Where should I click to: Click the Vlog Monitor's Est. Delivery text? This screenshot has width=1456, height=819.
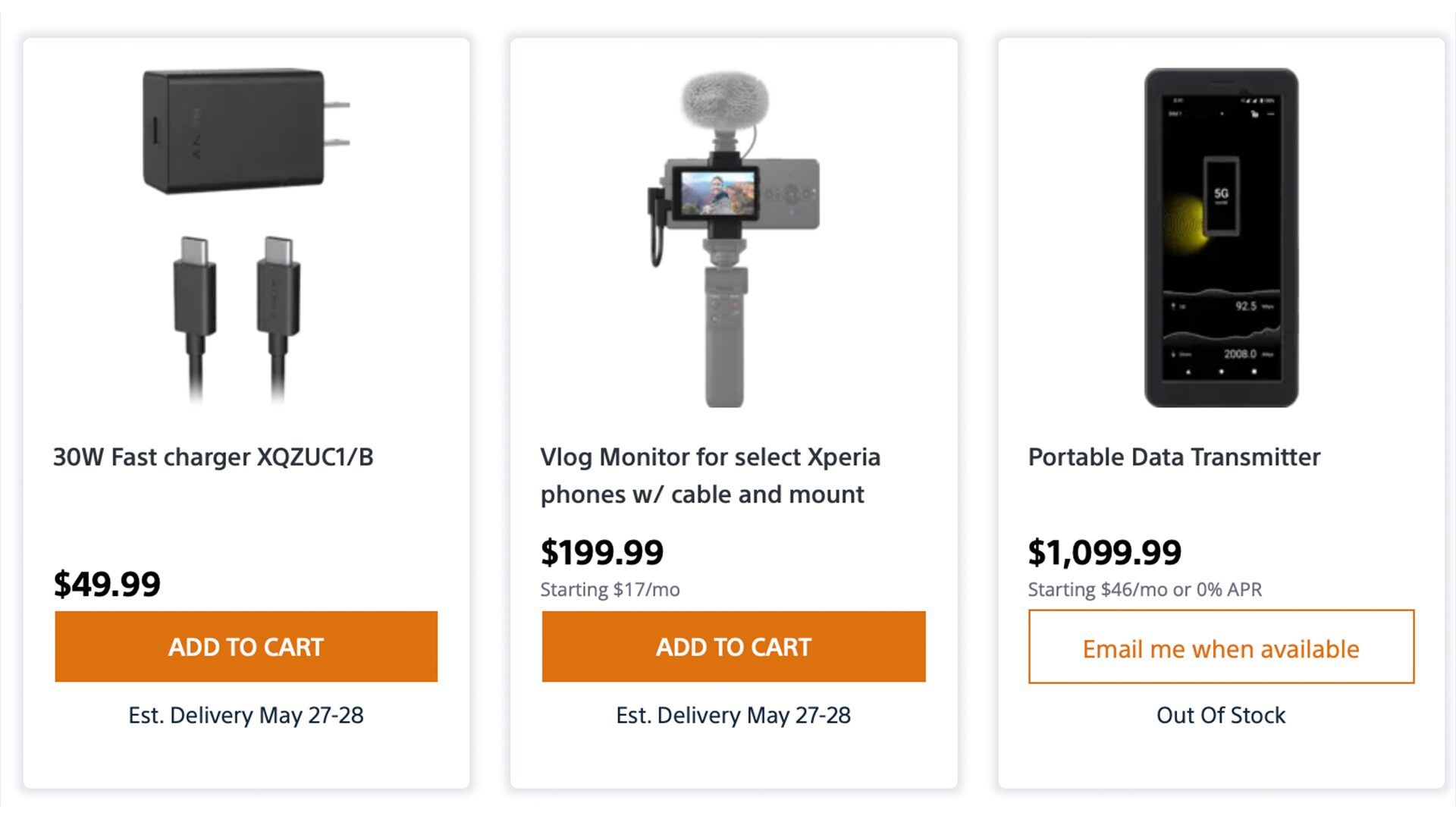point(733,715)
